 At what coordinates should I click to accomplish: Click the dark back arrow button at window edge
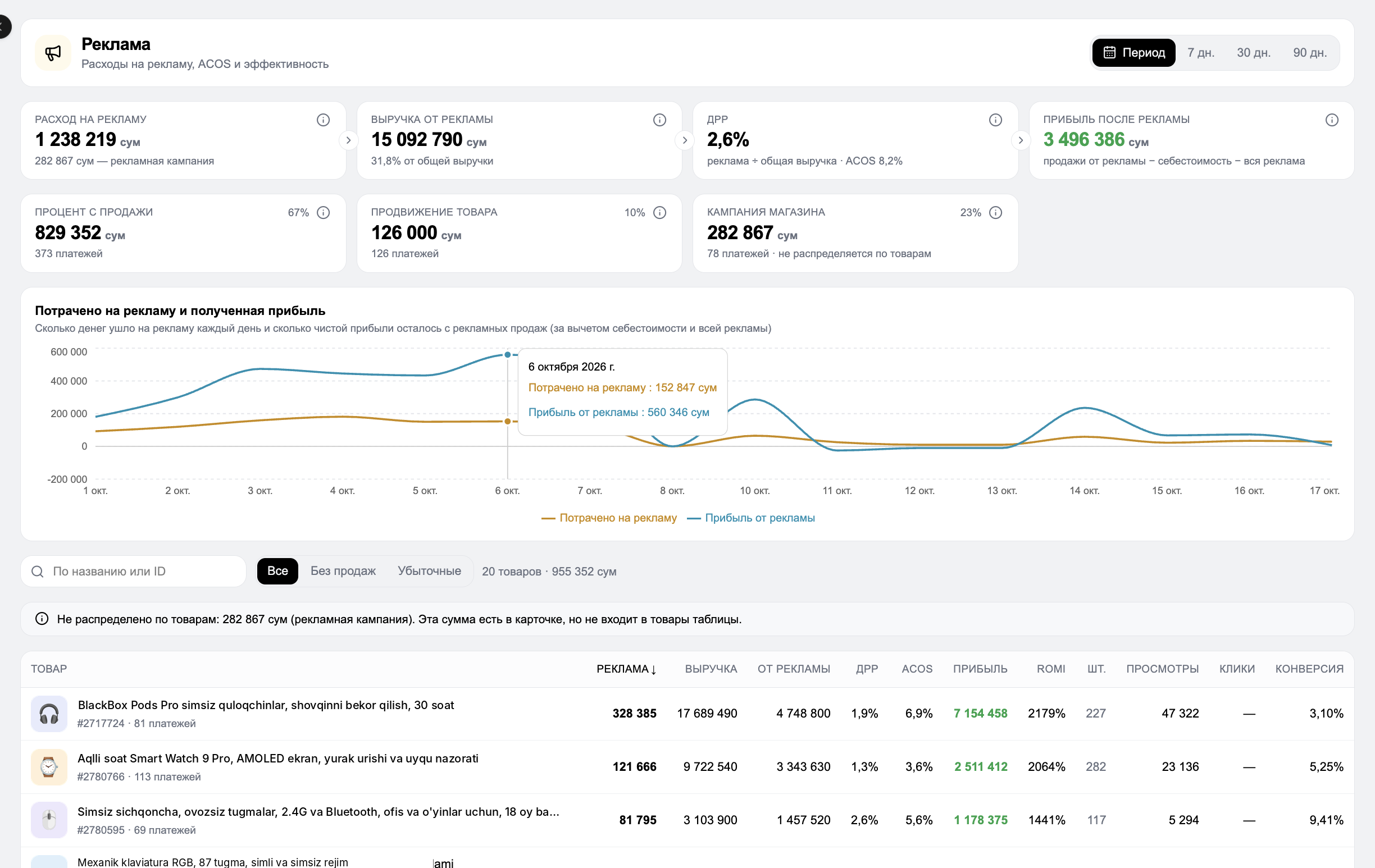pos(4,27)
